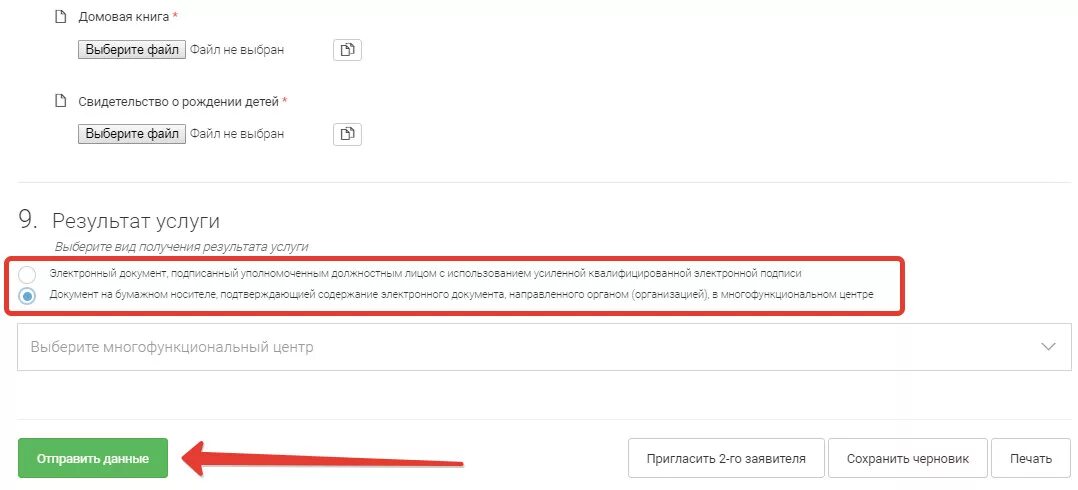Select the Электронный документ radio button
1078x490 pixels.
[x=27, y=274]
